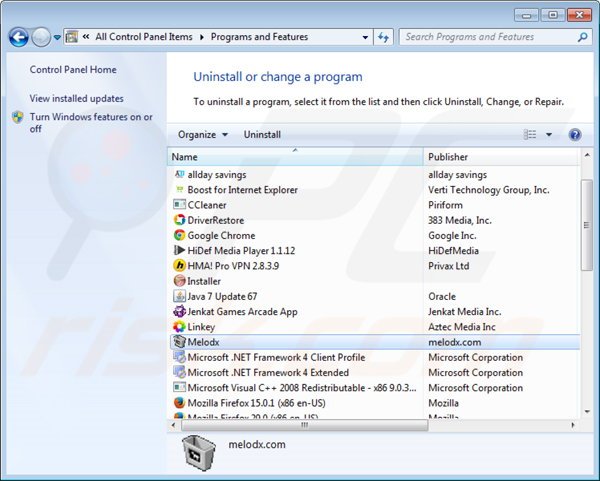The image size is (600, 481).
Task: Click the search magnifier icon
Action: point(582,37)
